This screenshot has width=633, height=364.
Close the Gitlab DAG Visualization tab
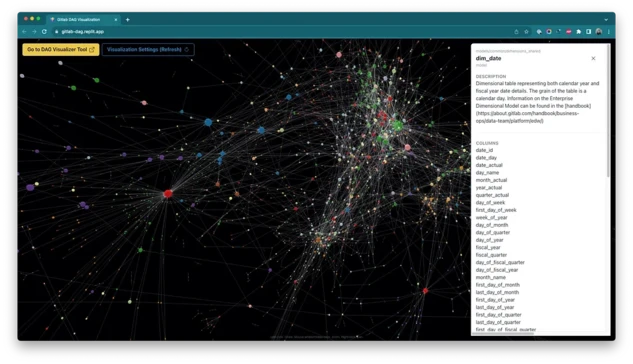116,19
